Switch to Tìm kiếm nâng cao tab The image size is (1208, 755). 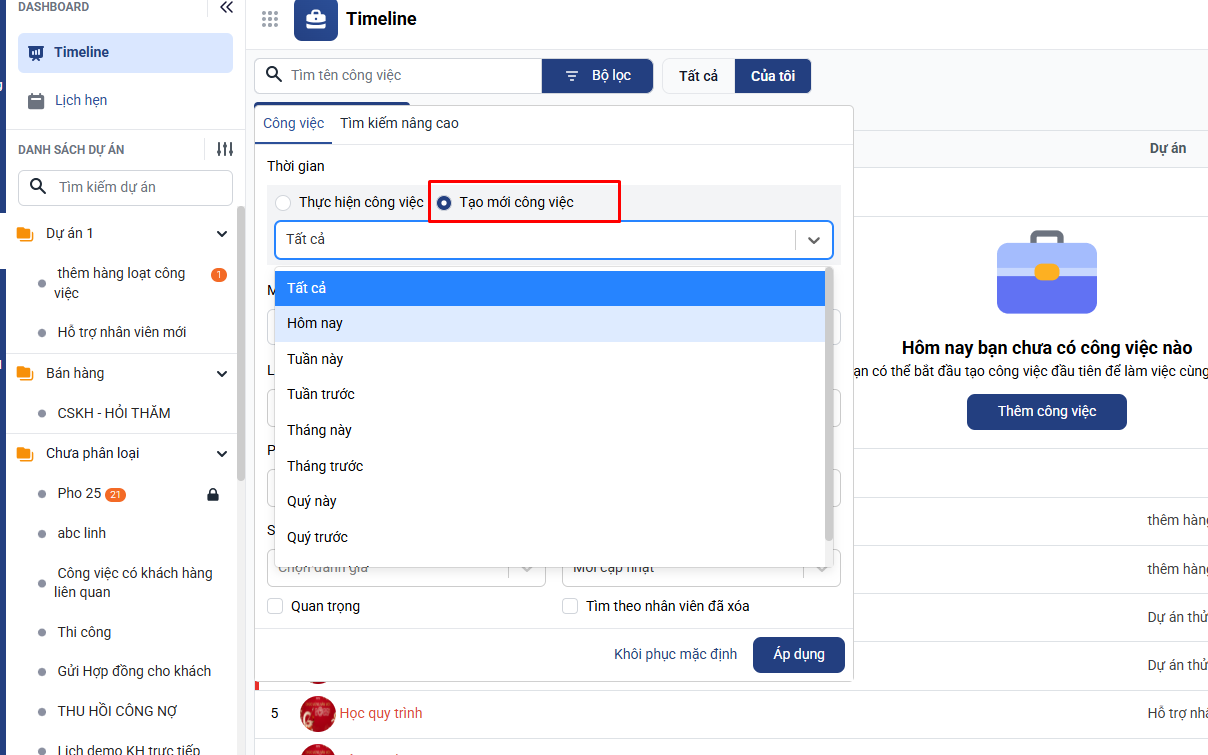399,124
